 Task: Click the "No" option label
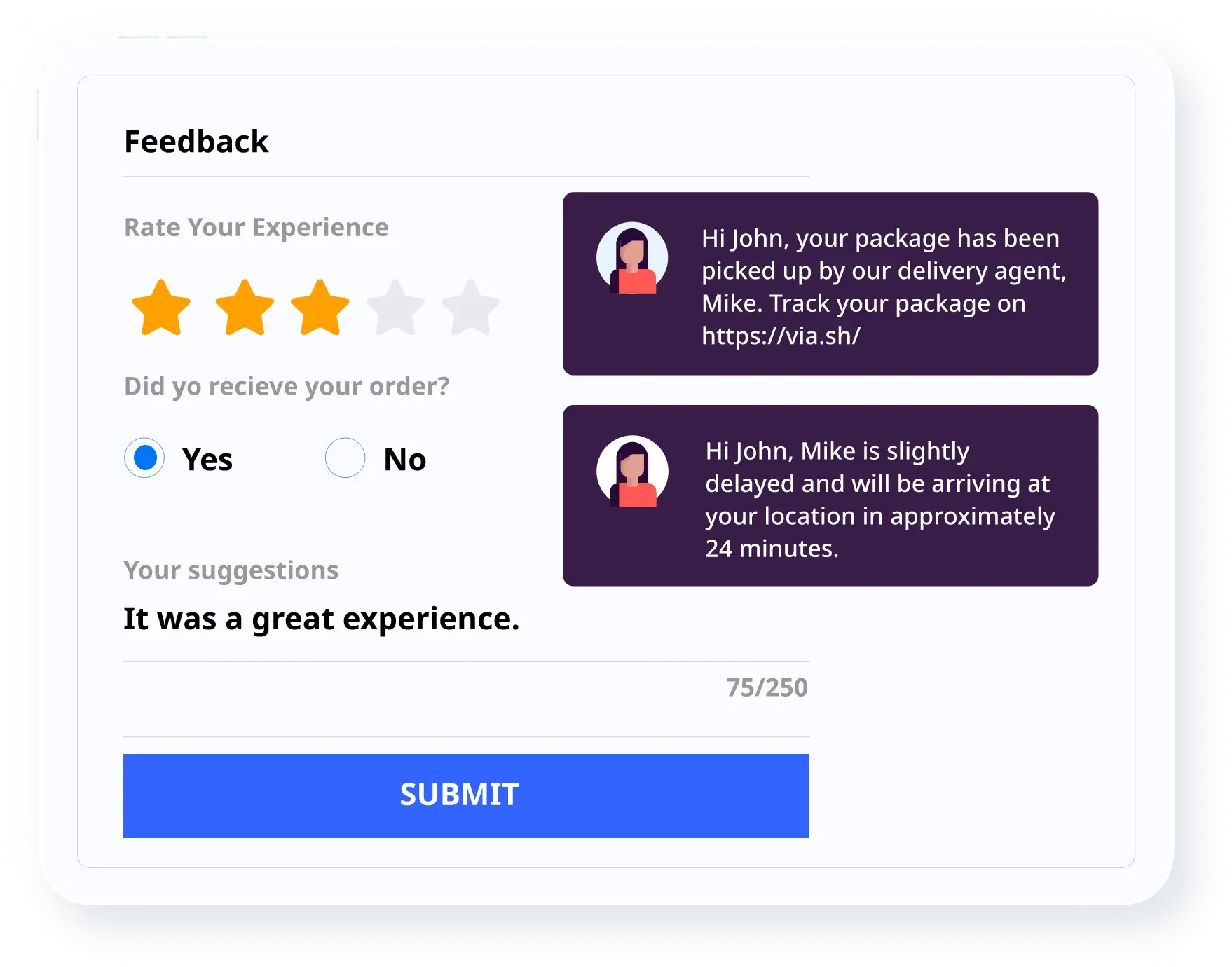(x=405, y=460)
